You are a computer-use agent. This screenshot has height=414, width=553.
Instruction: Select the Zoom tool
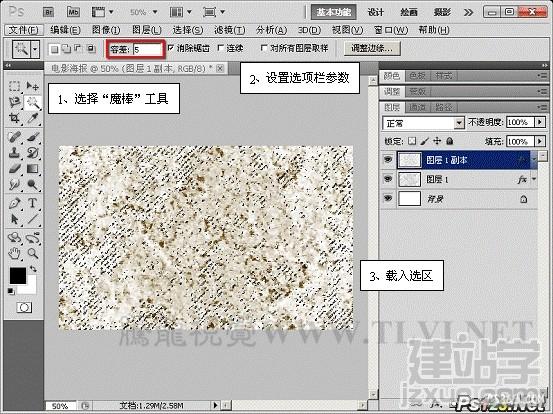pos(32,253)
